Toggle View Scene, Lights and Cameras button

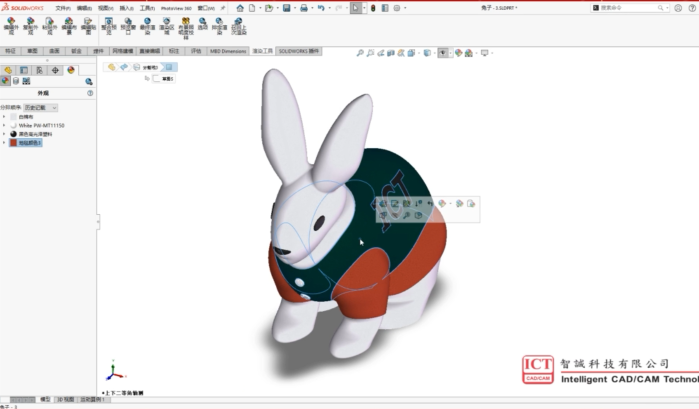click(x=26, y=81)
